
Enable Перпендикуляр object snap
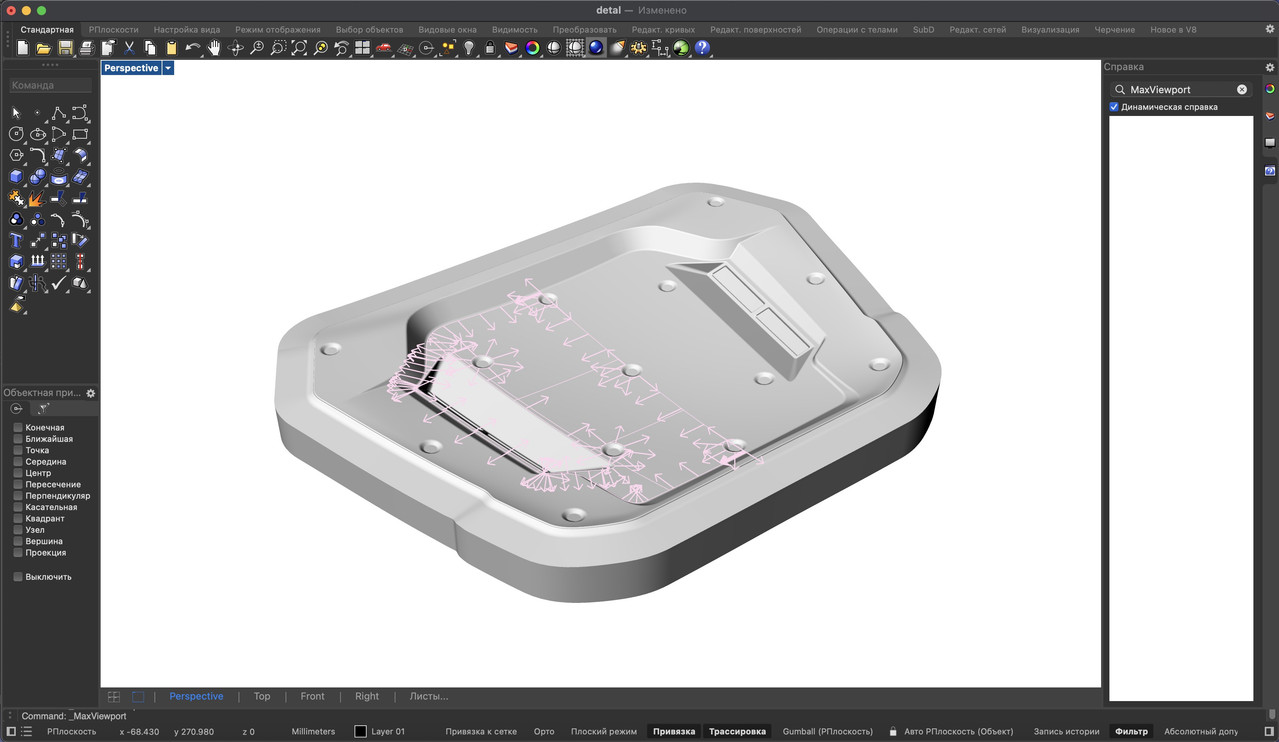(18, 496)
